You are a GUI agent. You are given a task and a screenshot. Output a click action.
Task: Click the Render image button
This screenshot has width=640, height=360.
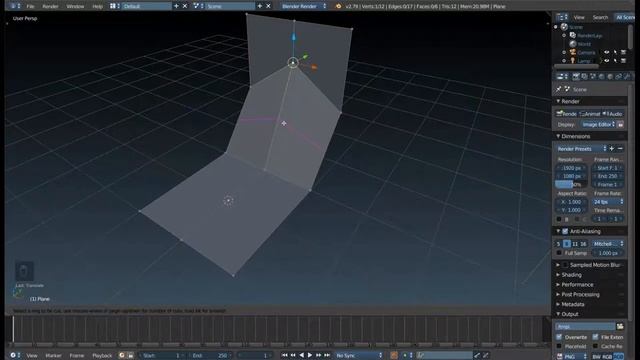tap(567, 114)
